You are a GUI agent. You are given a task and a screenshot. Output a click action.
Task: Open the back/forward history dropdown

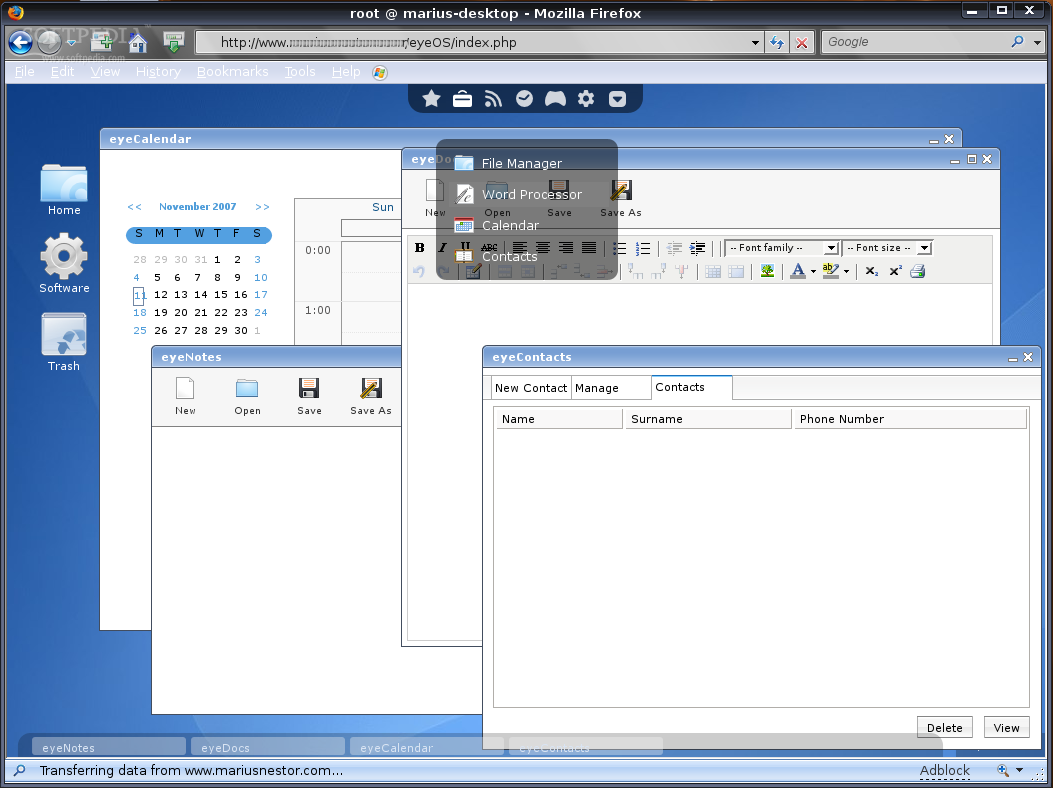[71, 43]
